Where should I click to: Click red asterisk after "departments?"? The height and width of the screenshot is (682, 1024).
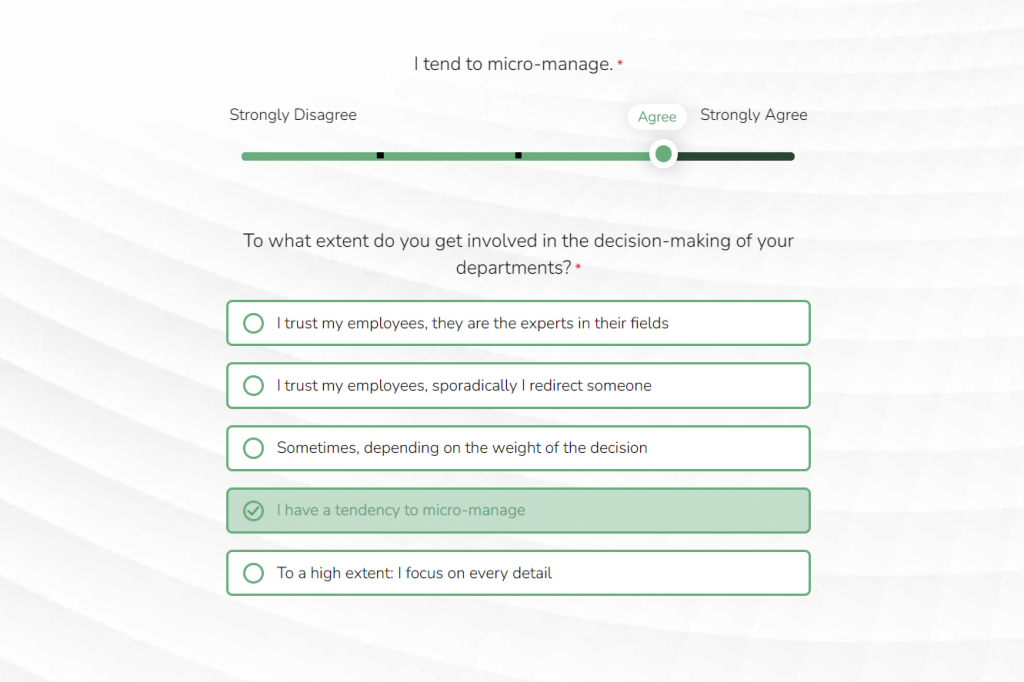578,268
